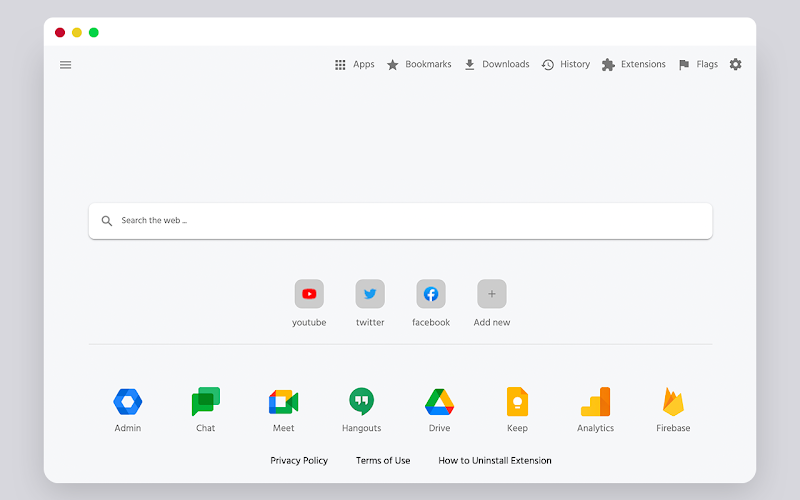Open How to Uninstall Extension link
This screenshot has height=500, width=800.
(495, 461)
